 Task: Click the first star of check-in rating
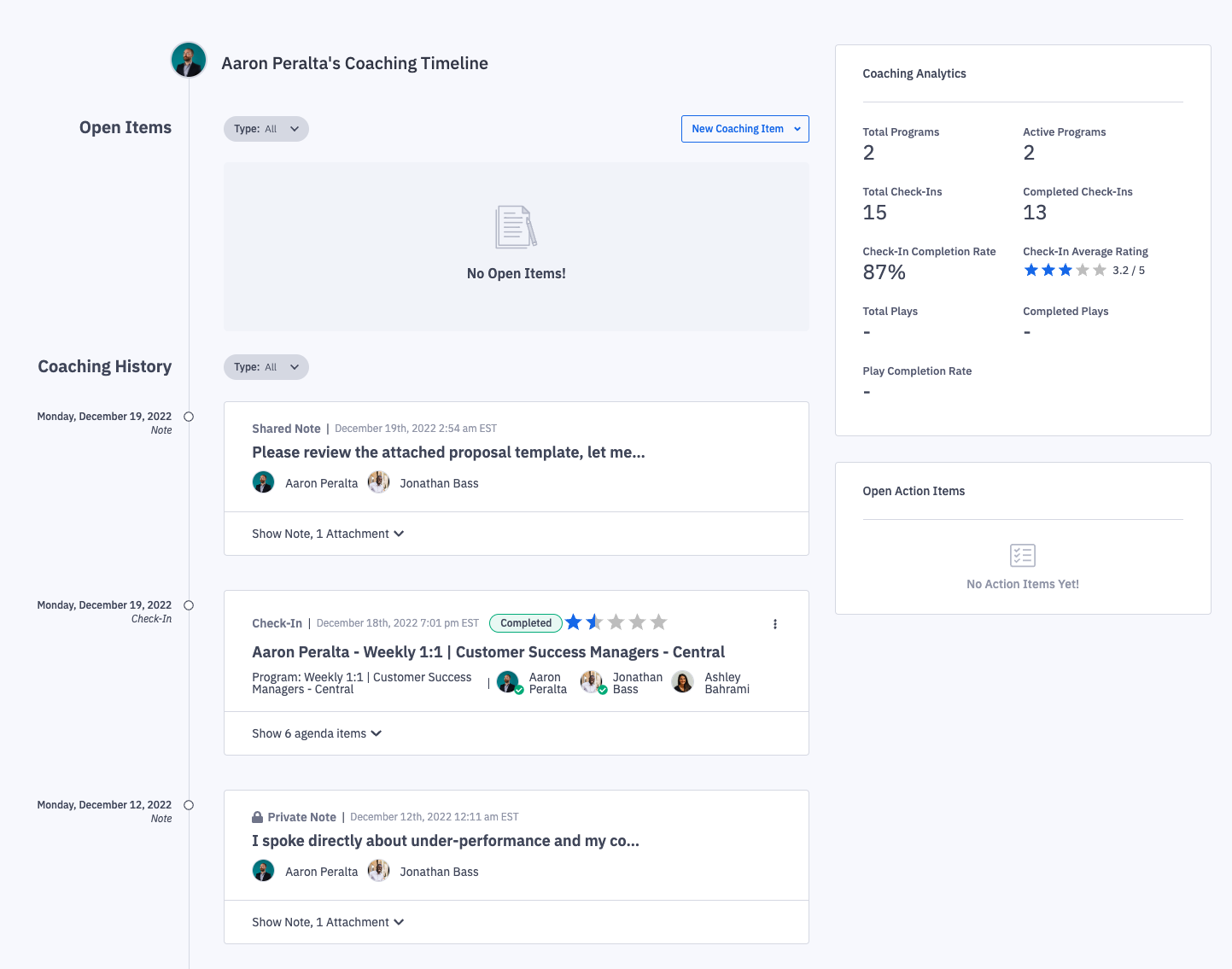[x=574, y=622]
